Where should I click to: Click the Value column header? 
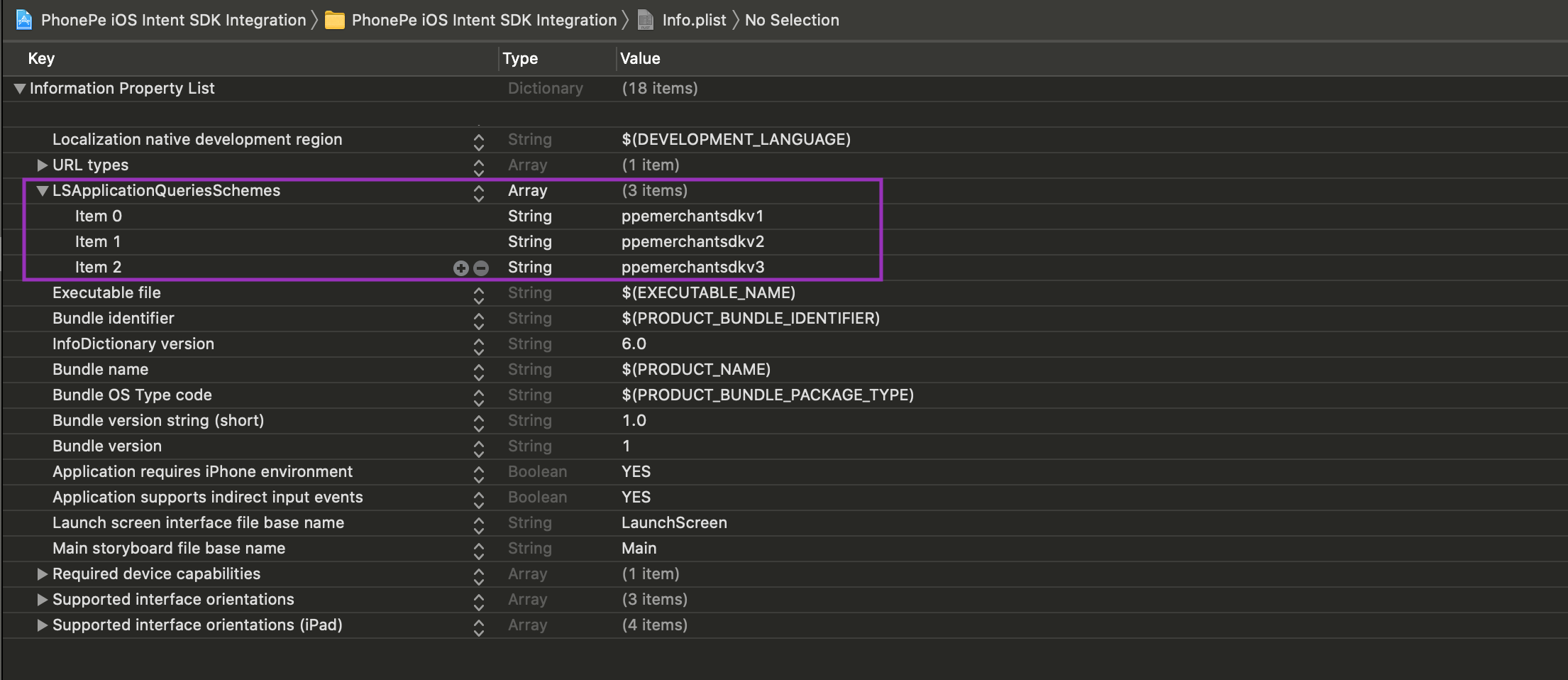pos(640,58)
